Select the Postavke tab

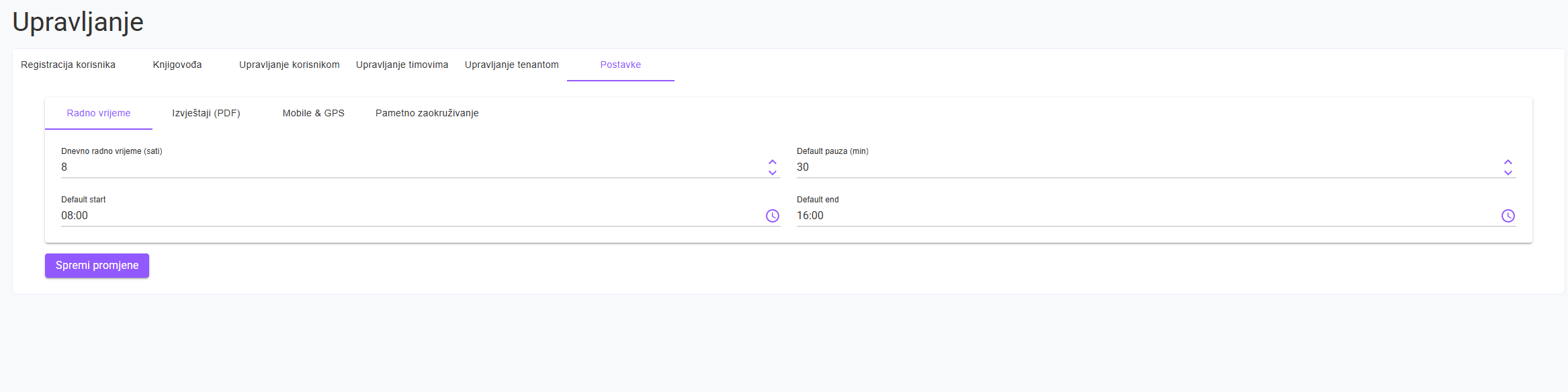tap(620, 65)
